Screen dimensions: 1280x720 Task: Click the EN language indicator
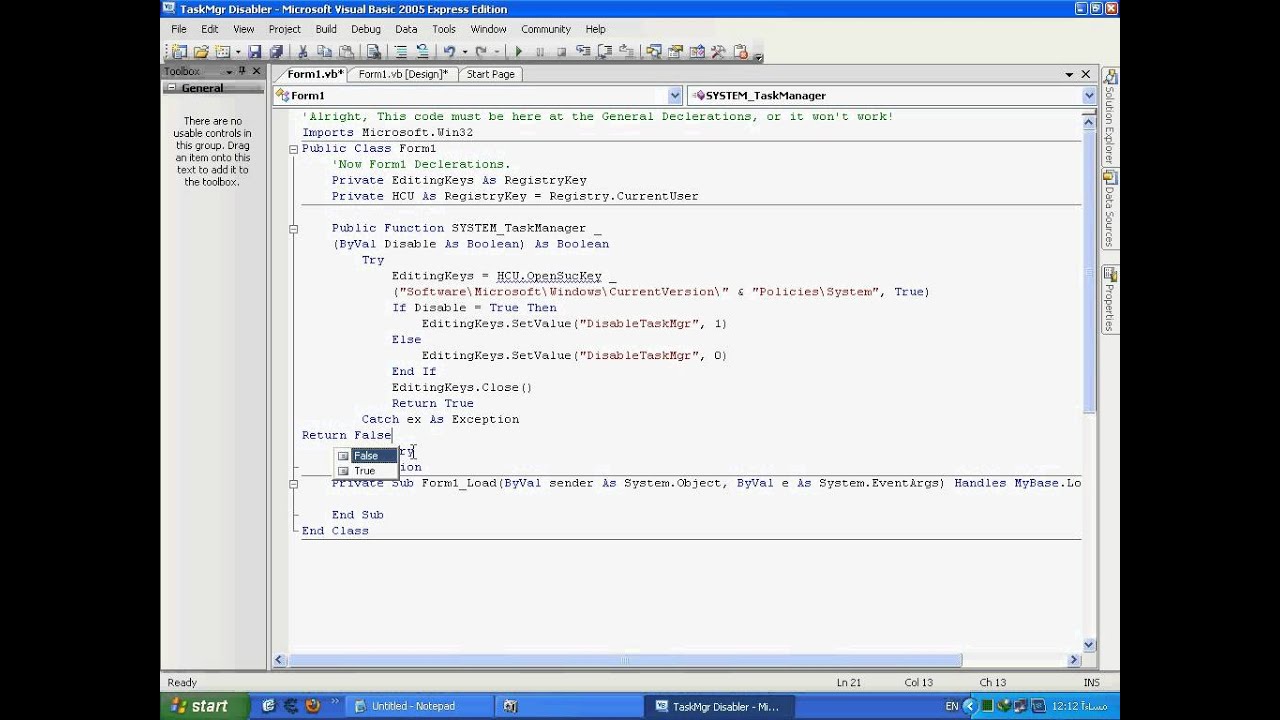pos(951,706)
